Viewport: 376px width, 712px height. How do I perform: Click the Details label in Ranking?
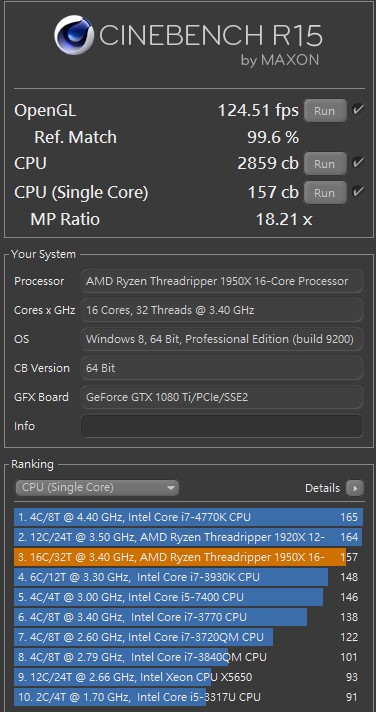click(322, 488)
